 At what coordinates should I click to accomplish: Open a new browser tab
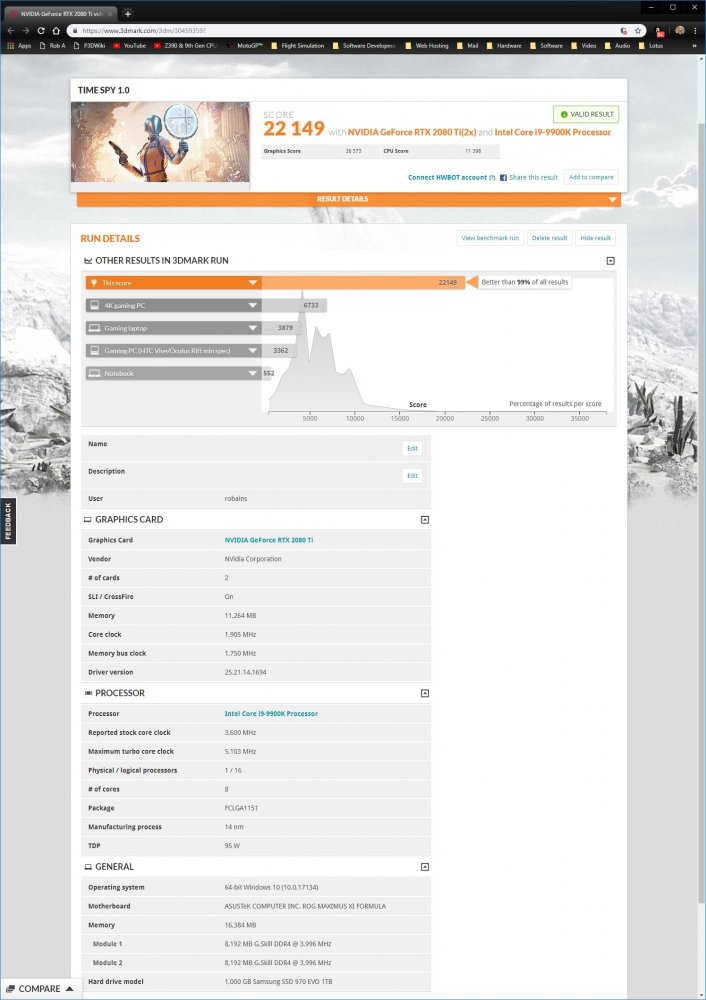click(x=128, y=13)
